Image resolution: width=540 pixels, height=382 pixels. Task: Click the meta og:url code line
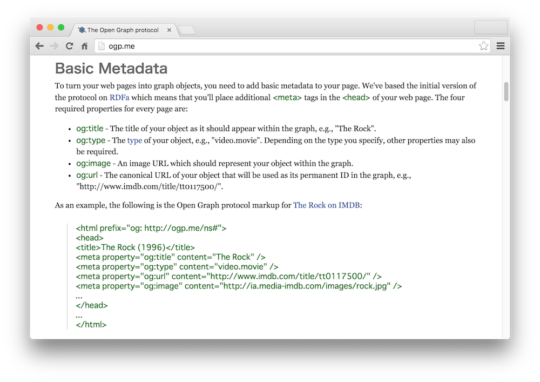click(x=229, y=276)
